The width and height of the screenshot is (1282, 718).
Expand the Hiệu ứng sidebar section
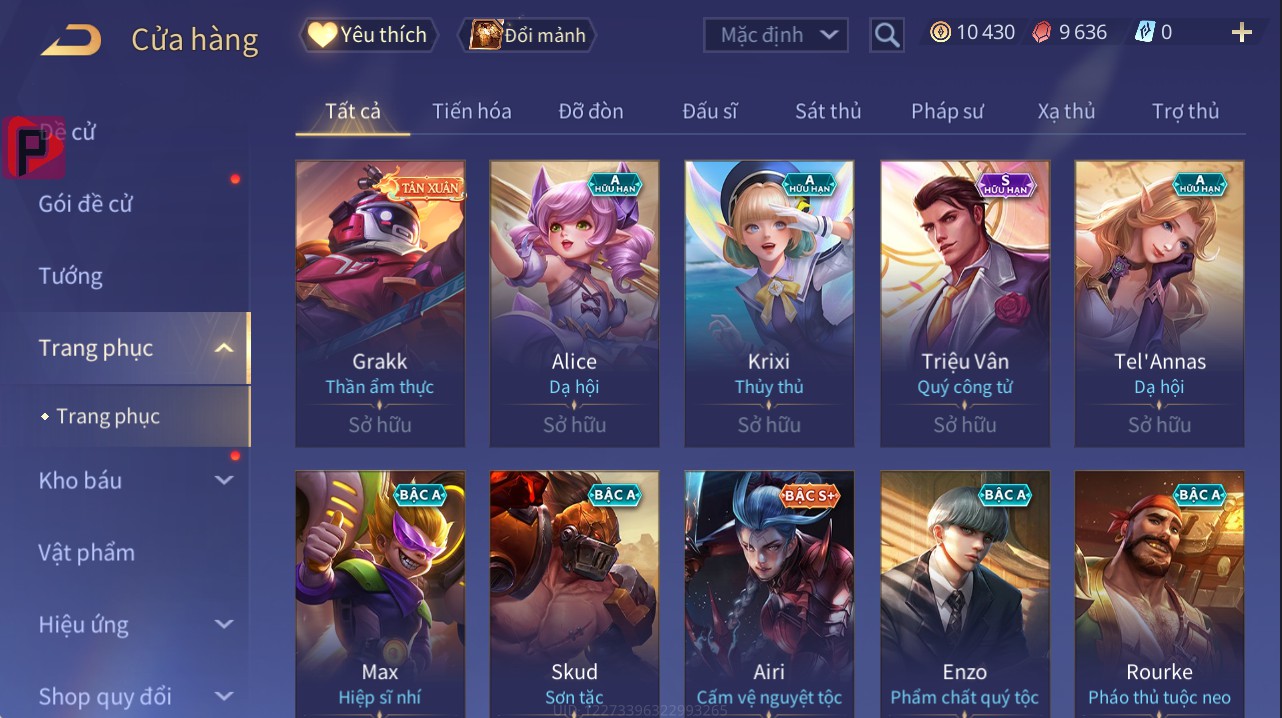click(x=225, y=625)
